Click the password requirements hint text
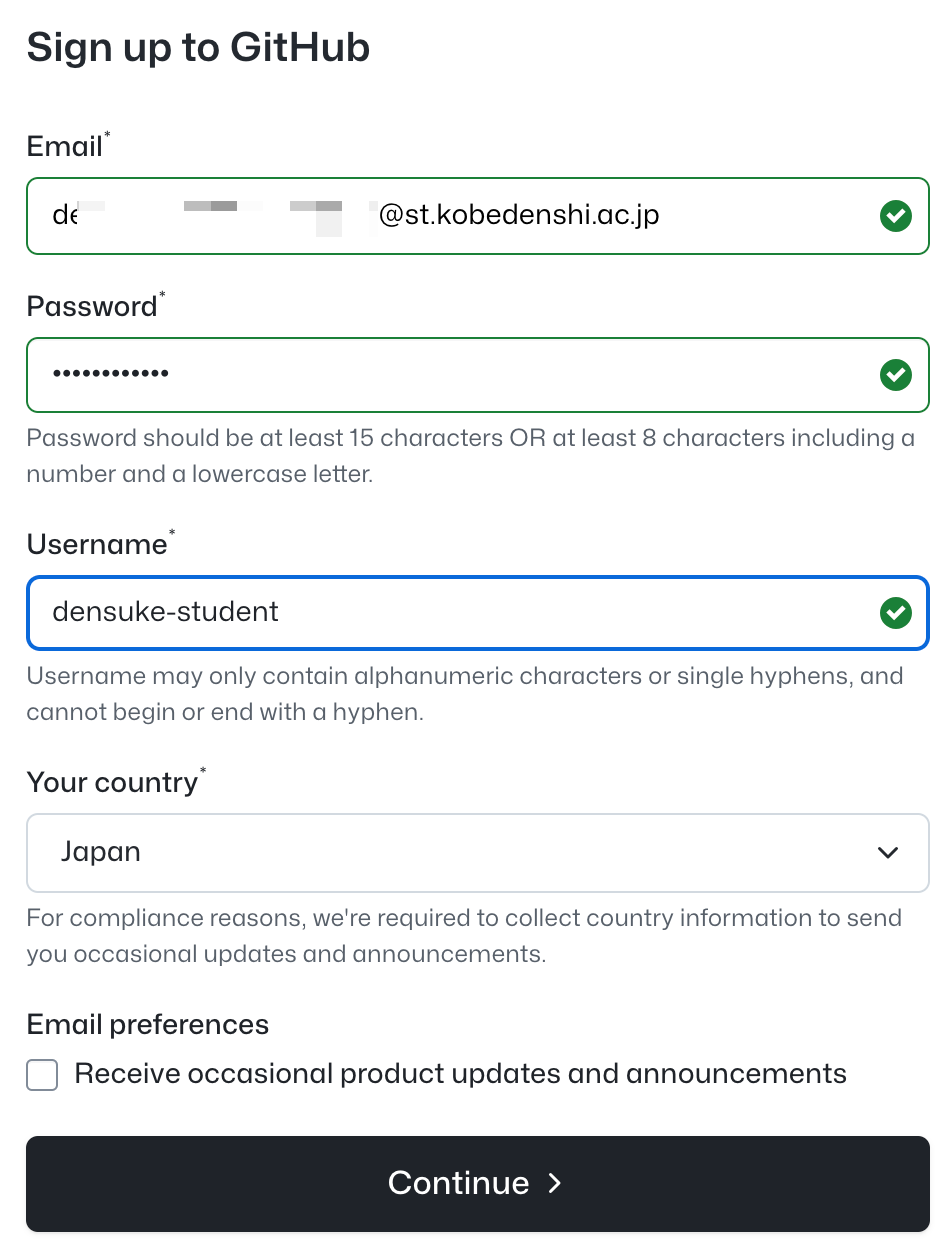Viewport: 948px width, 1254px height. [471, 456]
